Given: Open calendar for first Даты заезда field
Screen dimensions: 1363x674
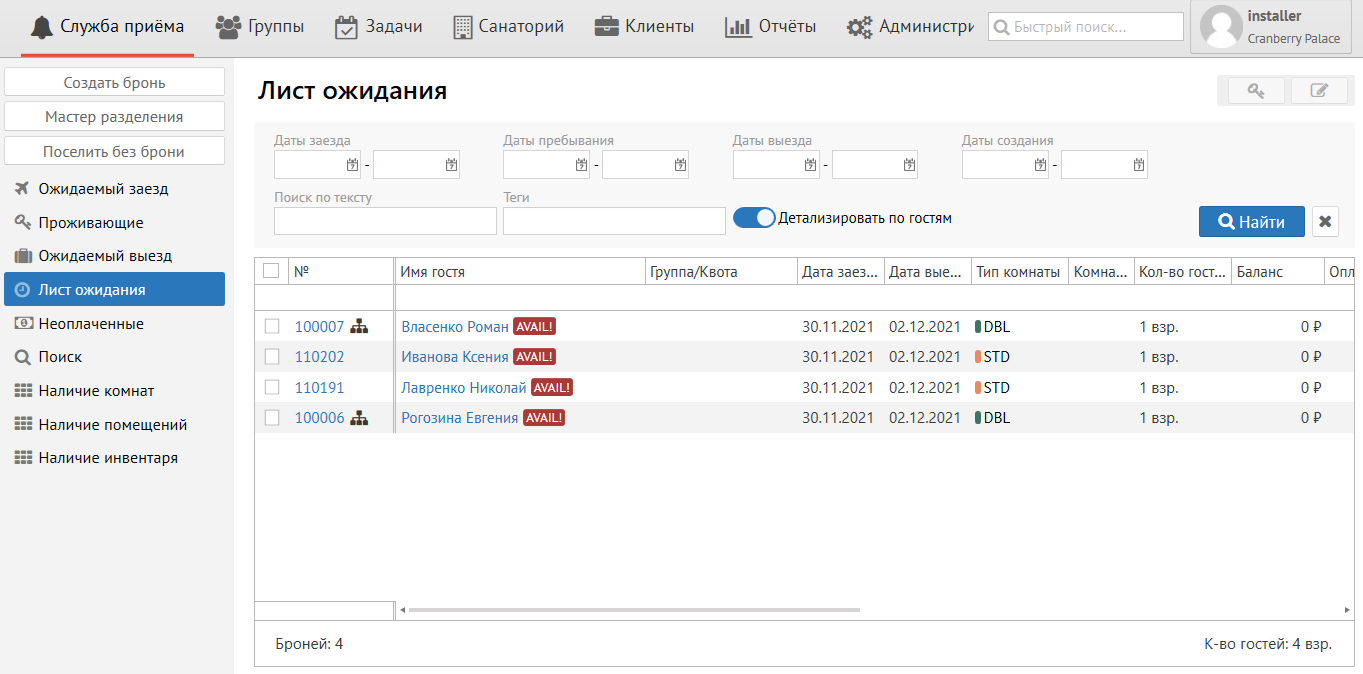Looking at the screenshot, I should point(352,165).
